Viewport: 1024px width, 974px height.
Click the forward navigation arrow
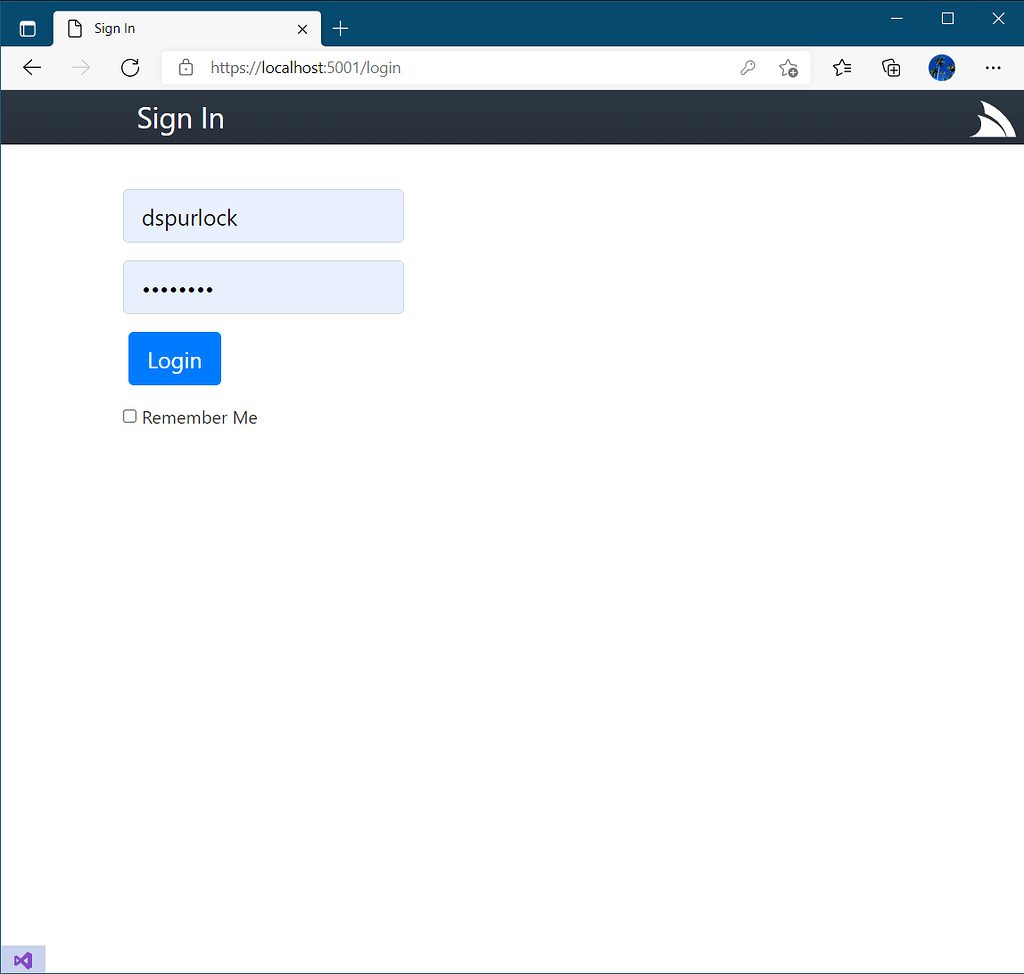[x=79, y=67]
